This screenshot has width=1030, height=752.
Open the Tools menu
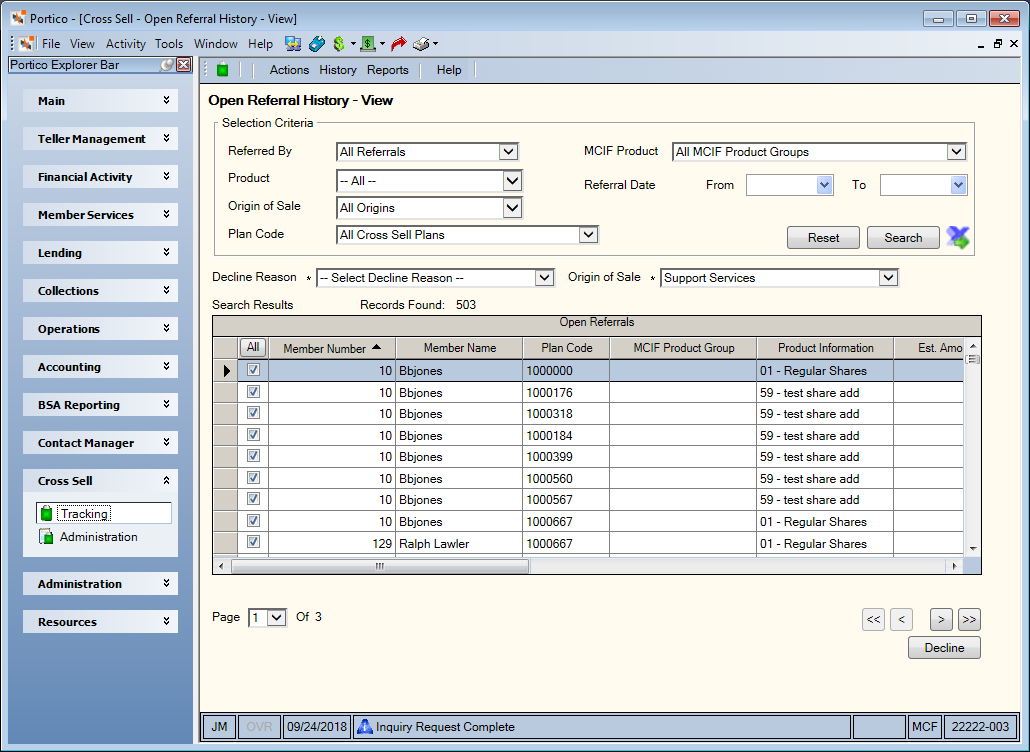tap(169, 44)
